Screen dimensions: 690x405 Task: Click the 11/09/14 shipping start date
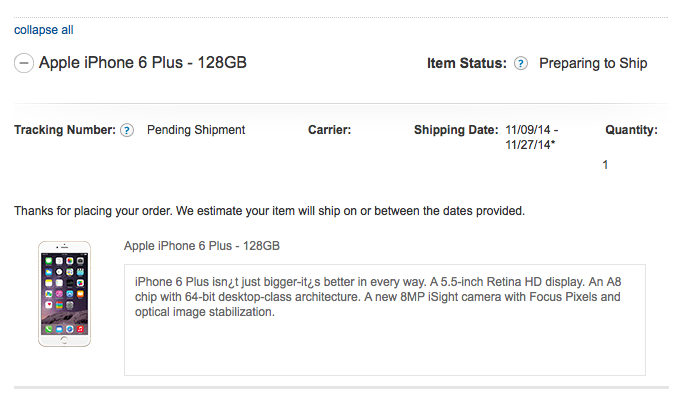coord(530,130)
